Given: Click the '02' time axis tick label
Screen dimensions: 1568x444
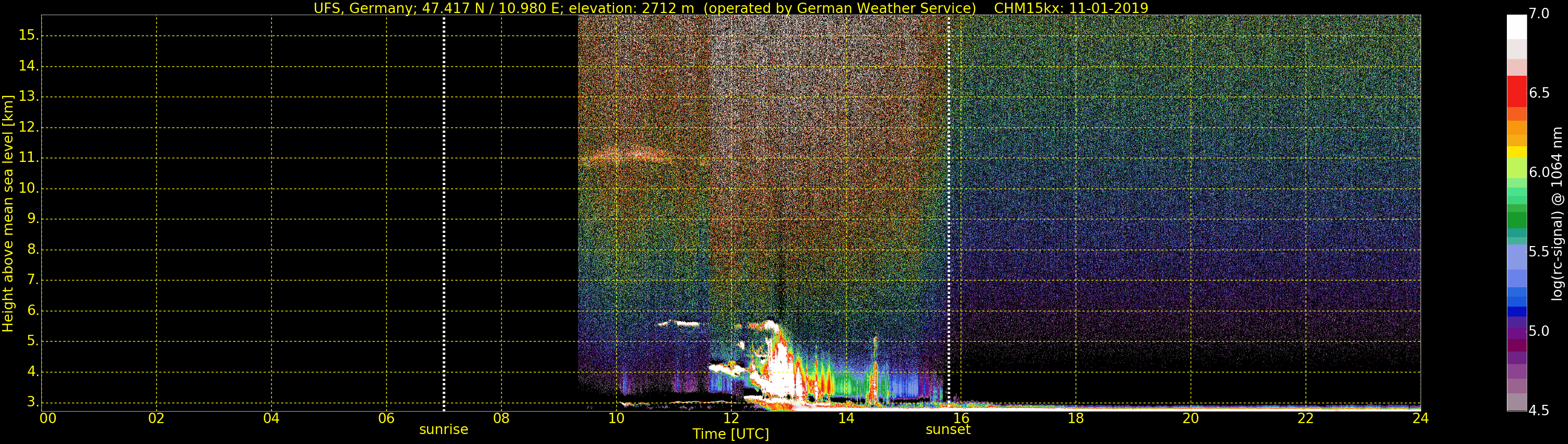Looking at the screenshot, I should coord(156,418).
